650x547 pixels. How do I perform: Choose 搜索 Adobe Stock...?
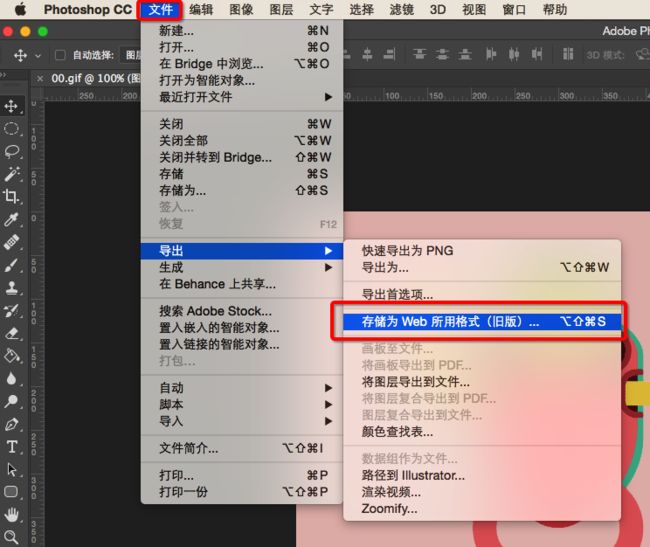[x=243, y=311]
